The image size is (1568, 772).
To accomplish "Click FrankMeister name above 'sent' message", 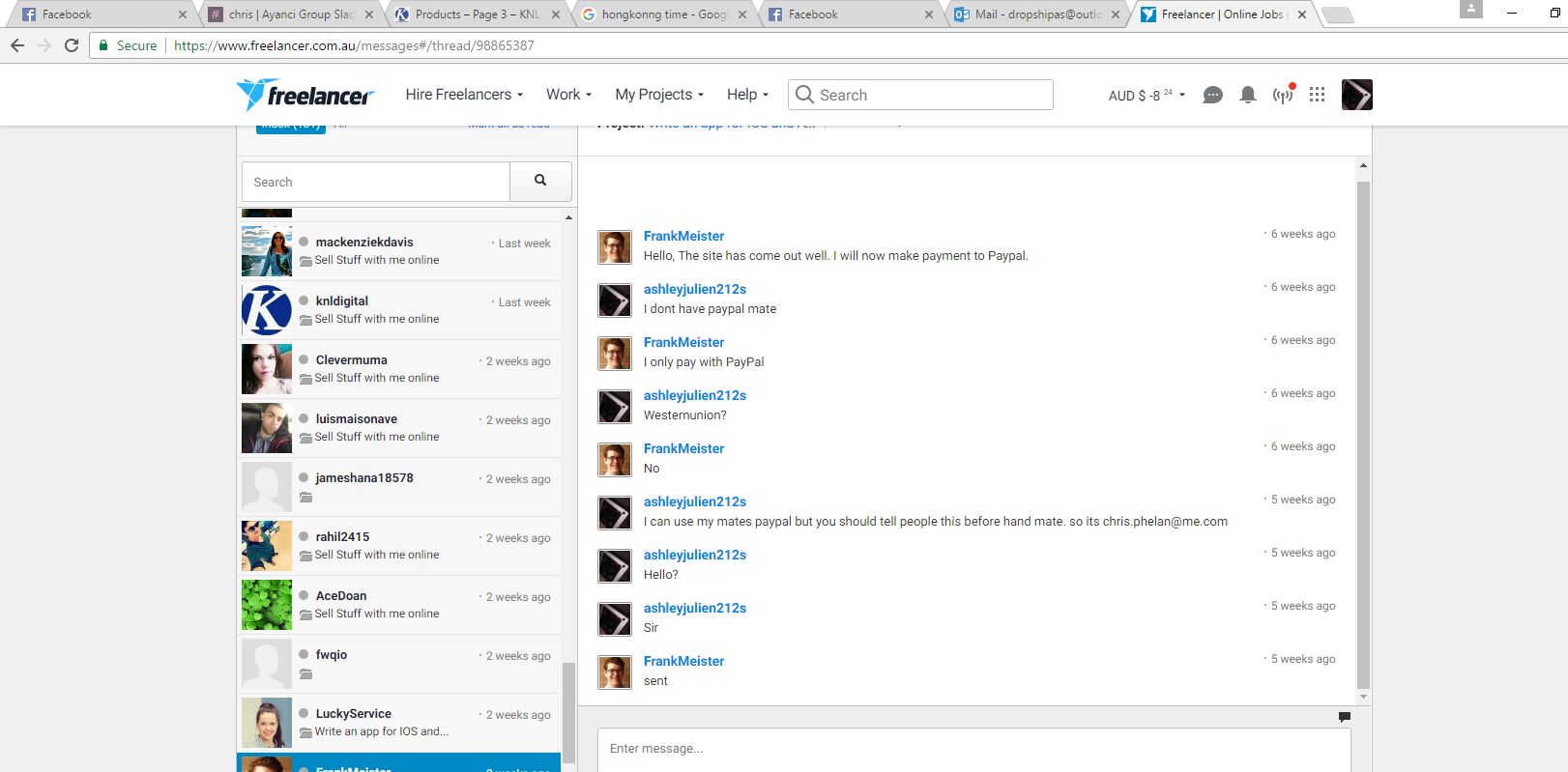I will [683, 661].
